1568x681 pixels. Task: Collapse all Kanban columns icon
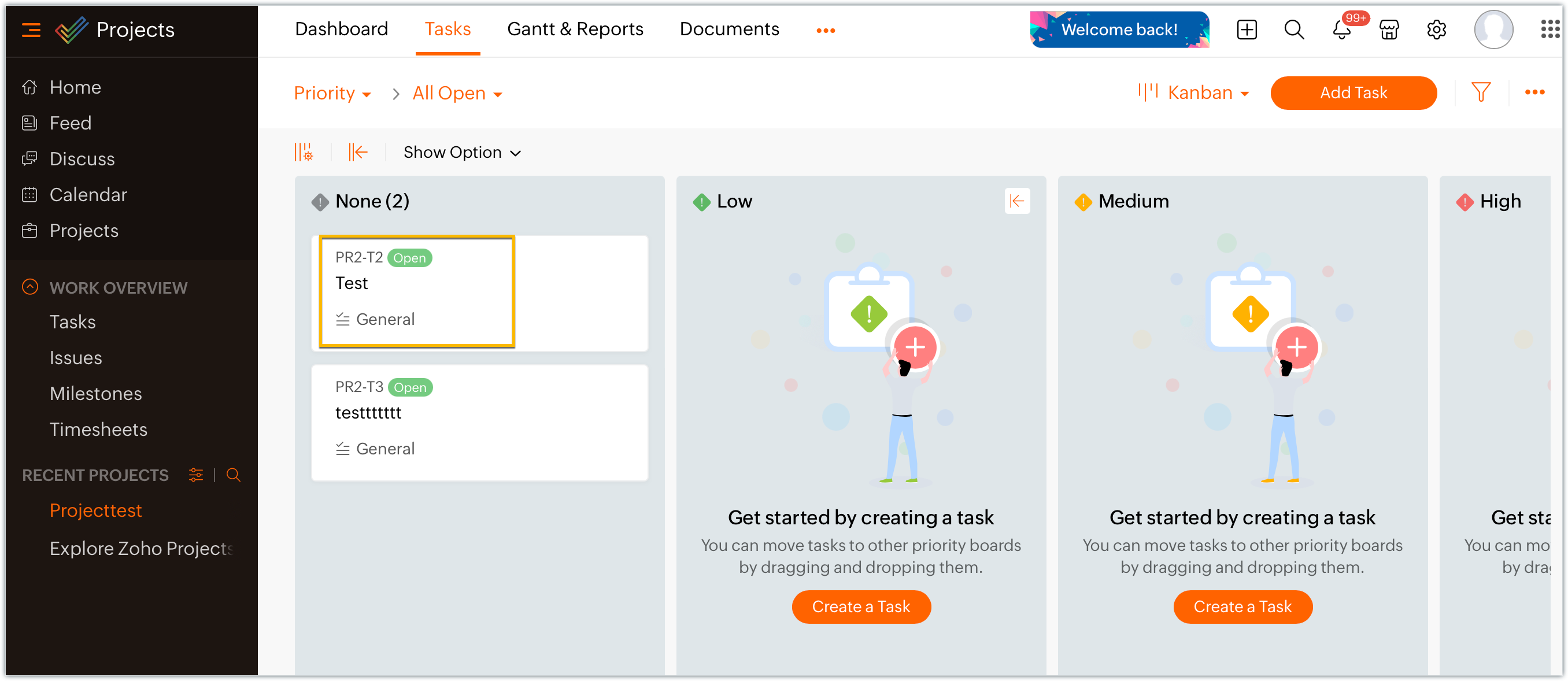358,152
